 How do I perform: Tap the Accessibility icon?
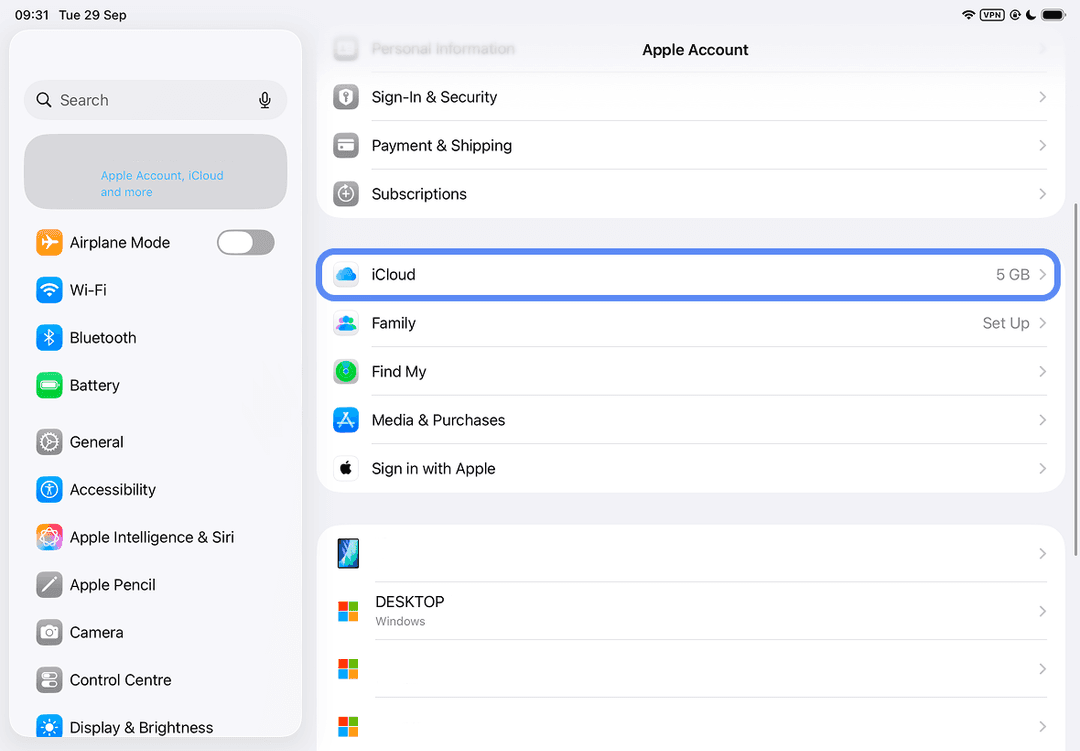(49, 489)
